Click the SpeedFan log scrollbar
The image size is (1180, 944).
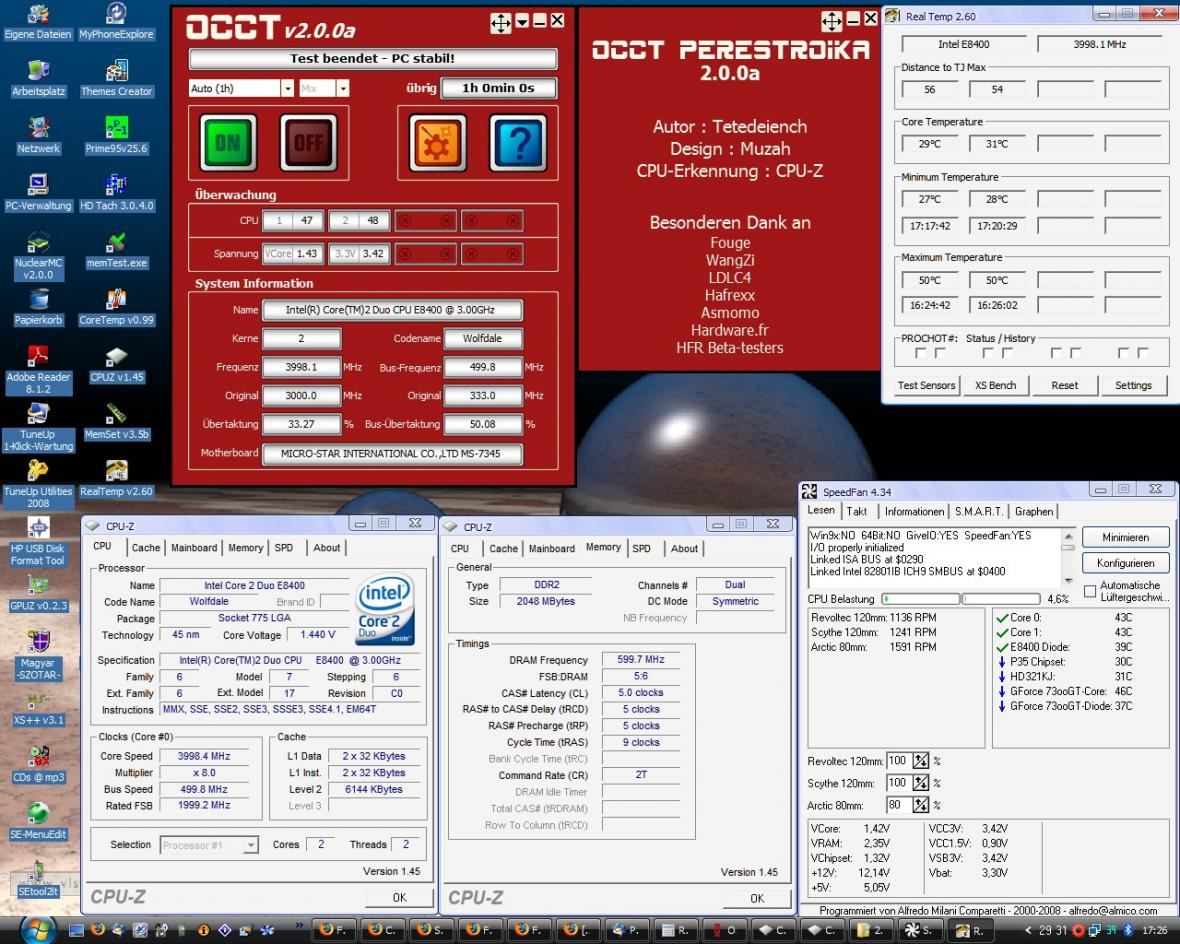pyautogui.click(x=1068, y=558)
